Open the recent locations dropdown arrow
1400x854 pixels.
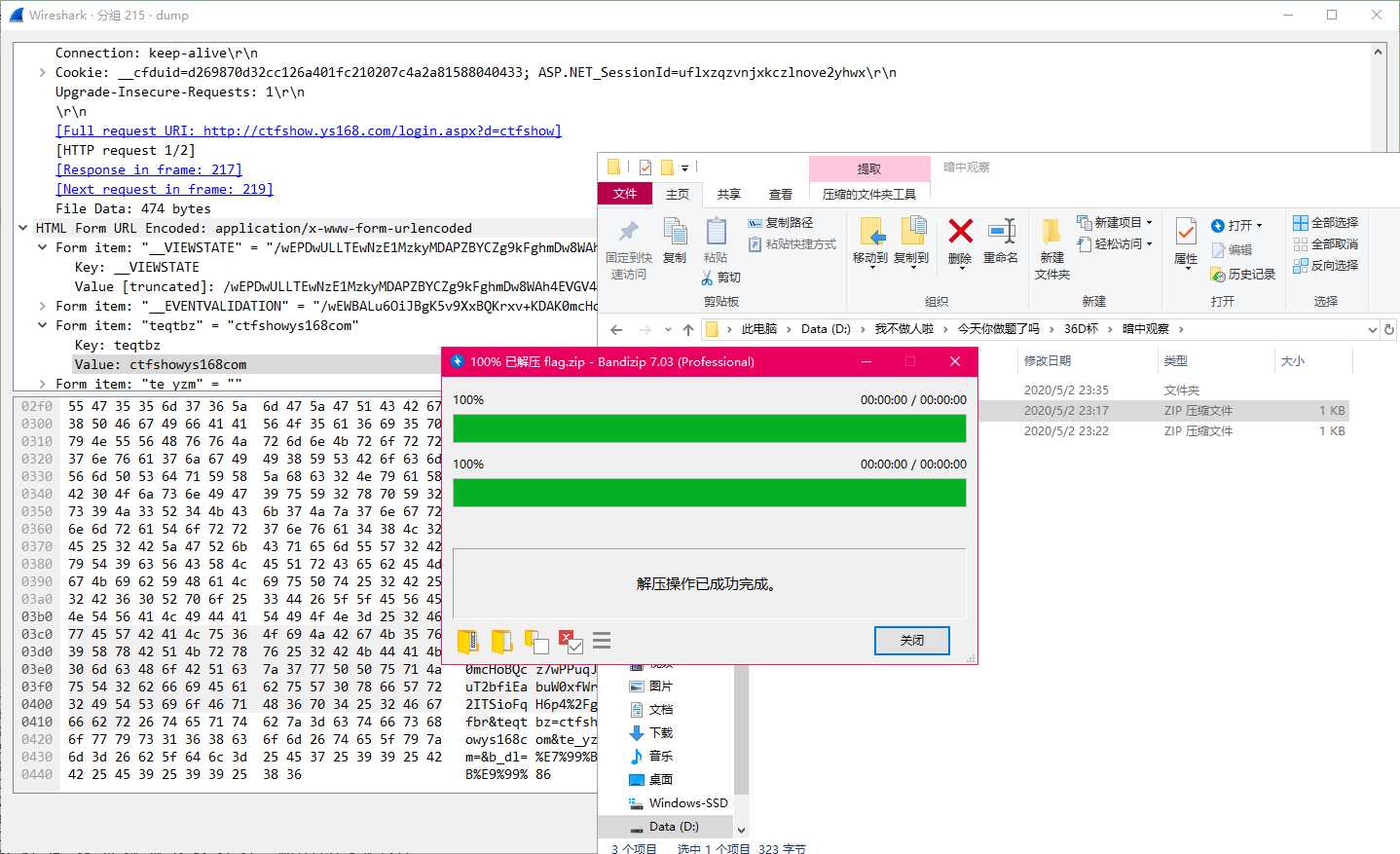[668, 329]
